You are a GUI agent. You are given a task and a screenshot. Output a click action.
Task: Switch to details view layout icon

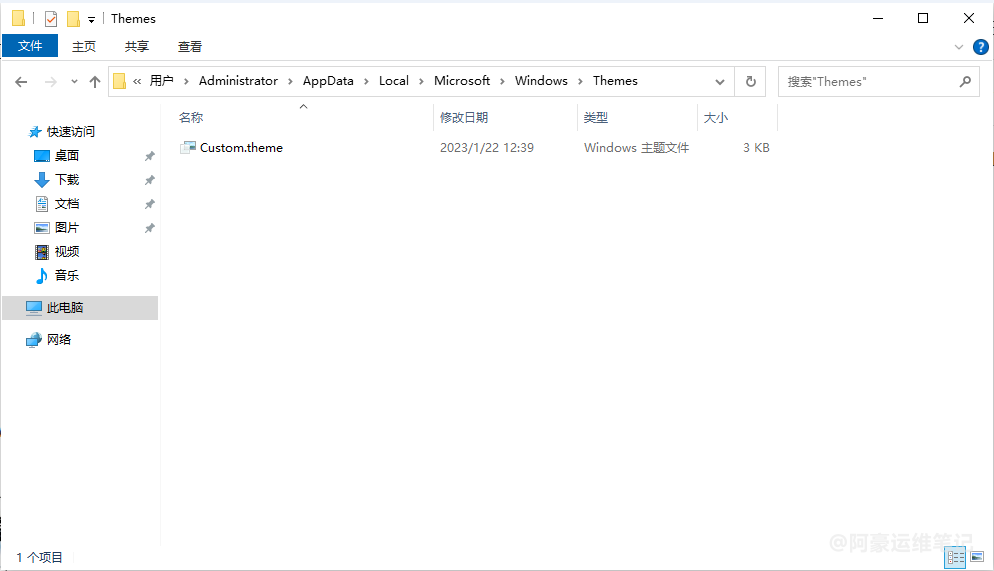tap(955, 558)
